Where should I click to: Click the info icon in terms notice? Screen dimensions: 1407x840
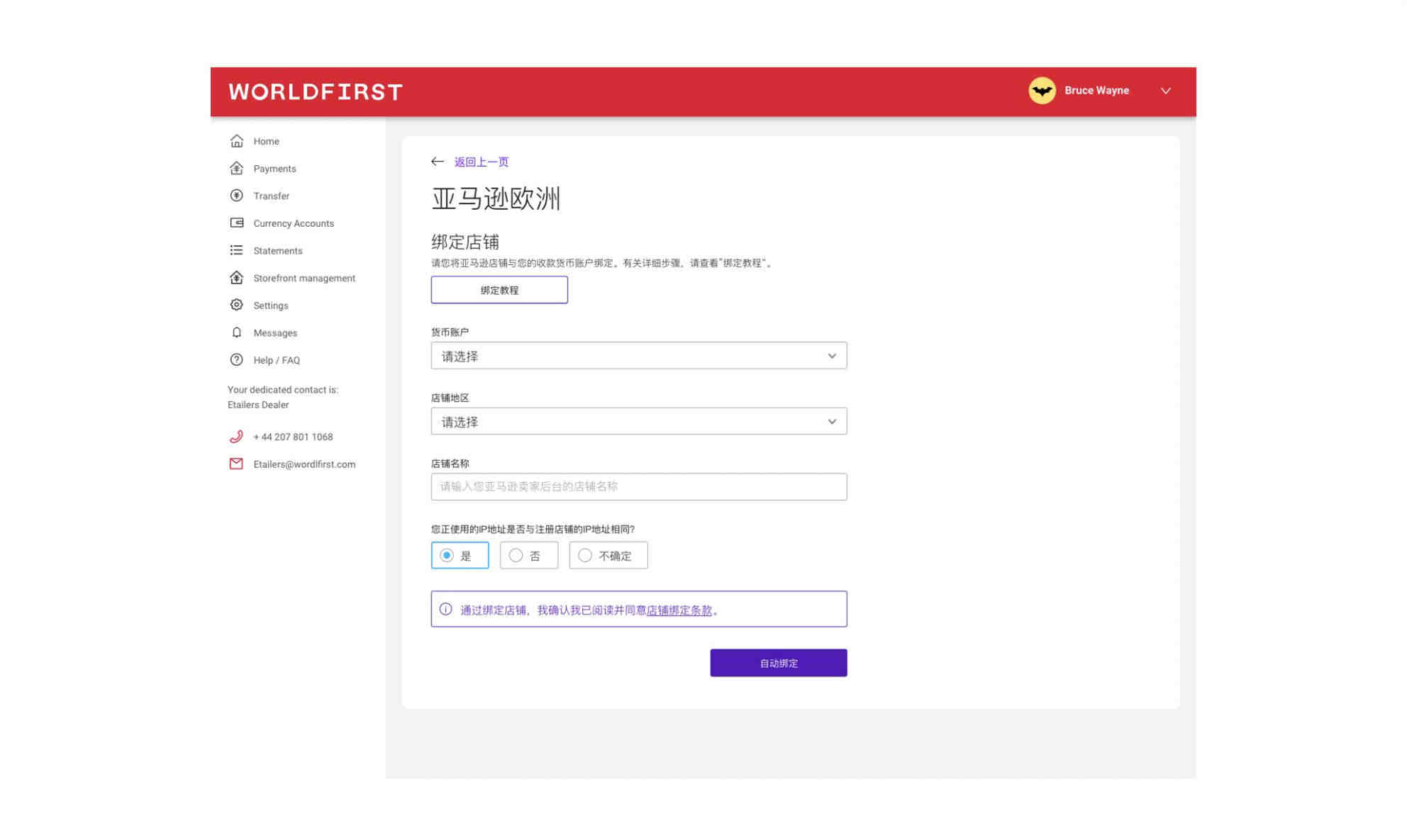click(x=445, y=609)
